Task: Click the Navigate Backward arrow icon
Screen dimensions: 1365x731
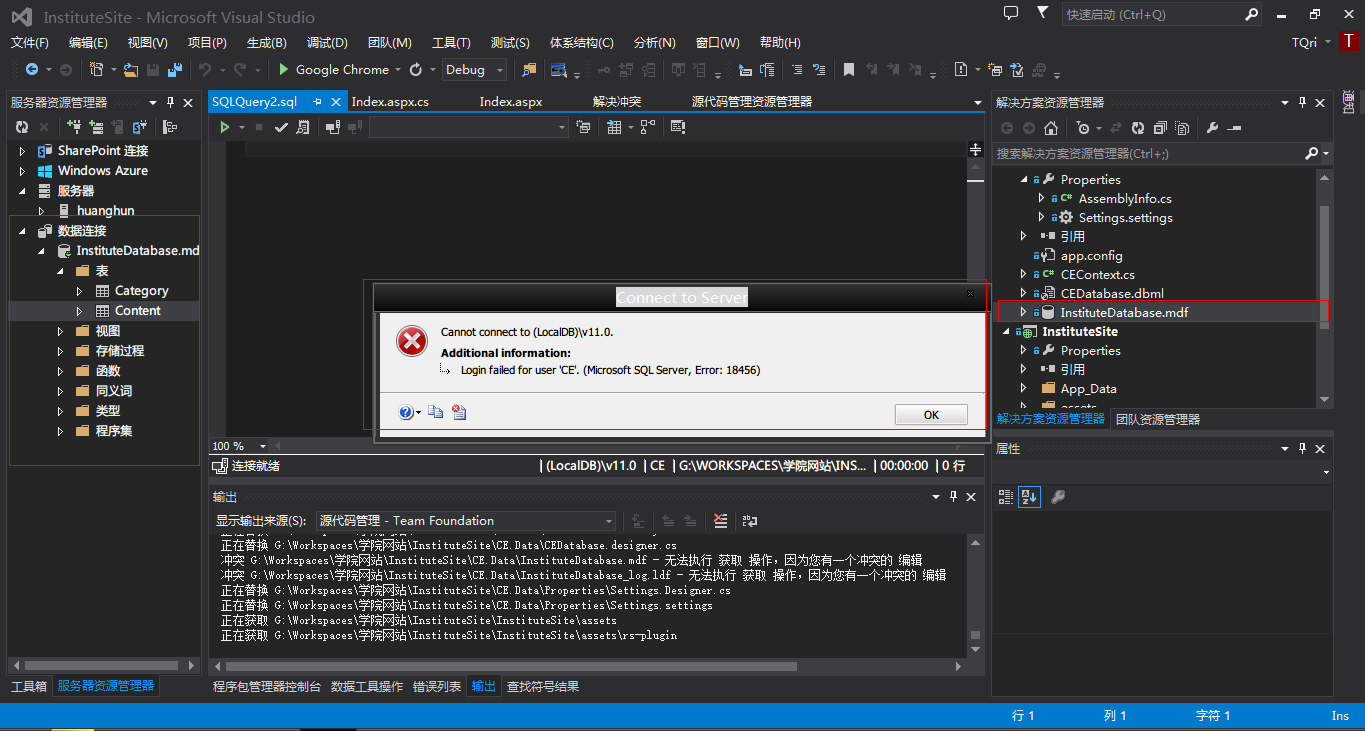Action: (x=32, y=70)
